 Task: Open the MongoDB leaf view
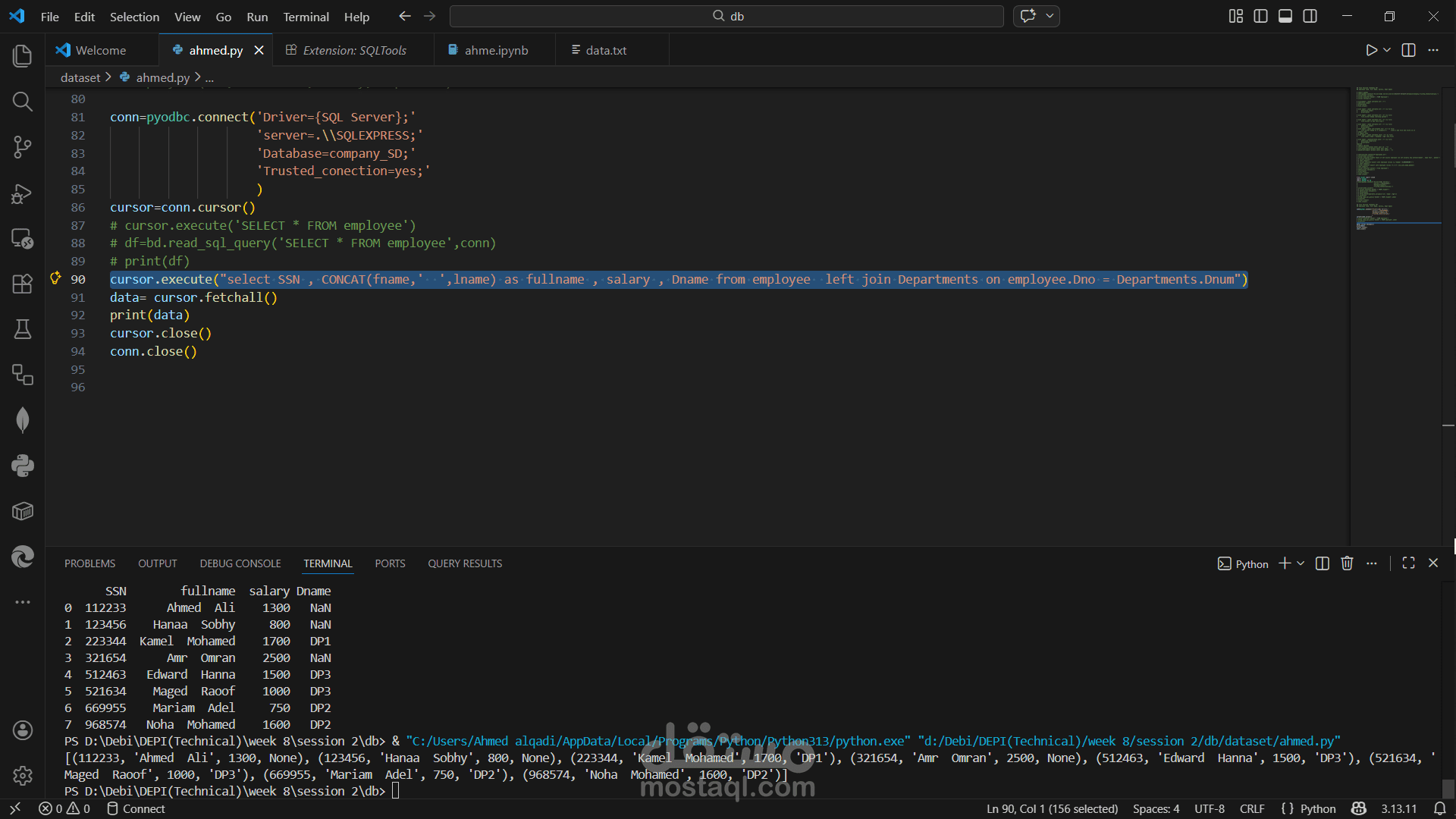[23, 420]
